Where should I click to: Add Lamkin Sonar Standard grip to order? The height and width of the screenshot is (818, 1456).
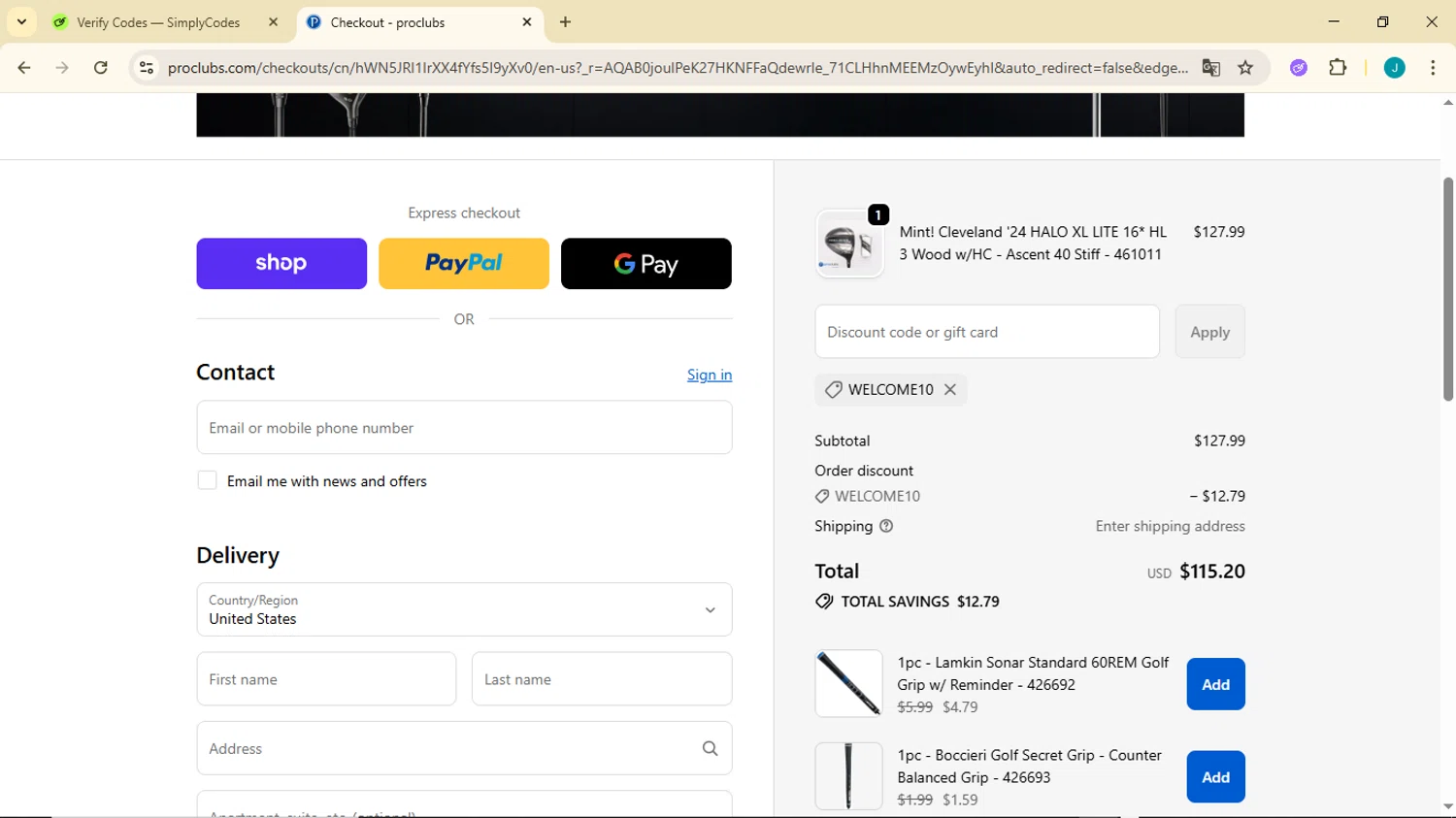click(1215, 684)
